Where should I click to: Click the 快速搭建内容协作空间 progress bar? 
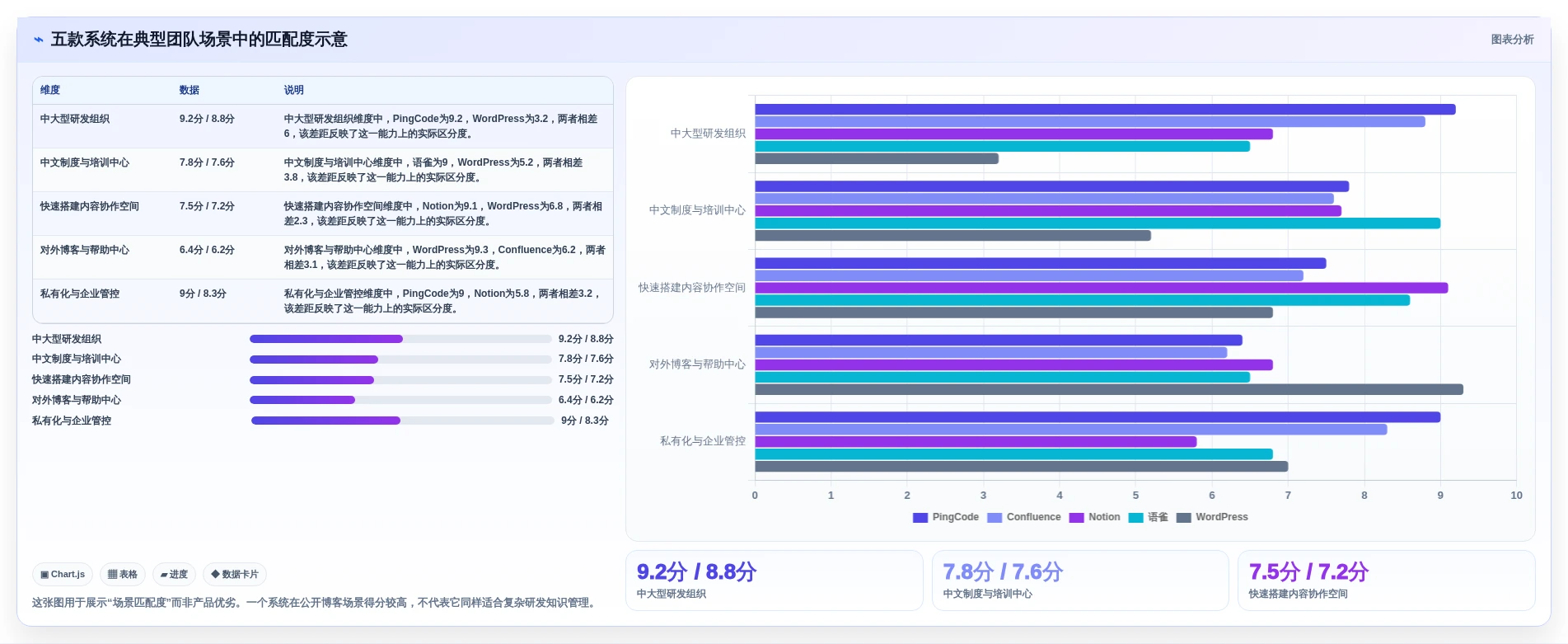tap(400, 380)
